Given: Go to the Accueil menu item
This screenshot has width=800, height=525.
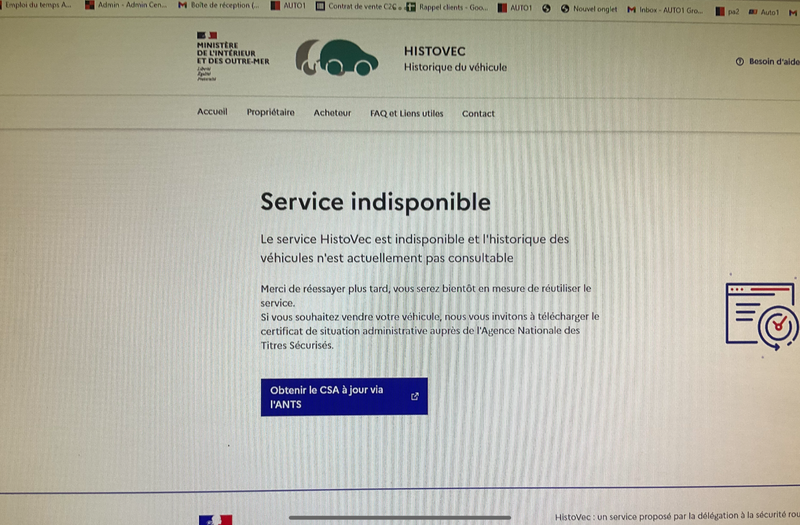Looking at the screenshot, I should 212,112.
